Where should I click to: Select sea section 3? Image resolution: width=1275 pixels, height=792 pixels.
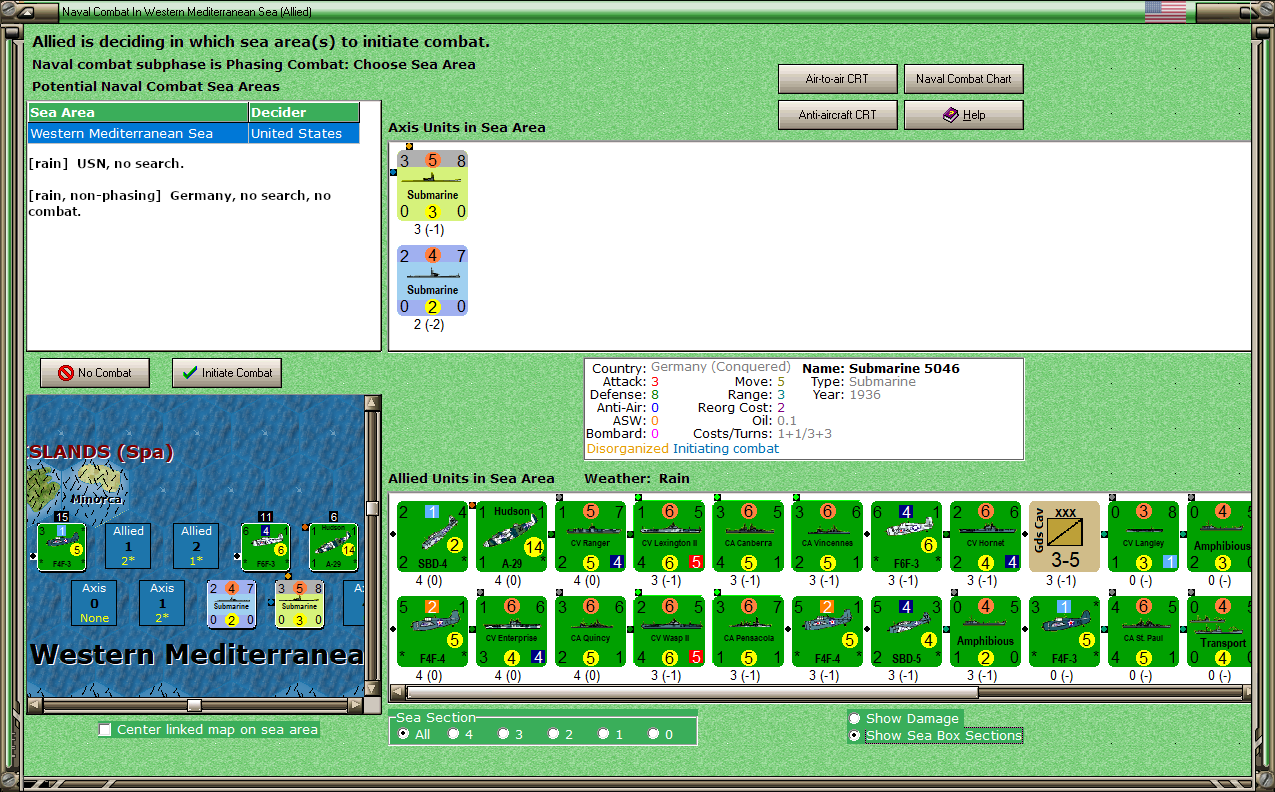point(510,734)
